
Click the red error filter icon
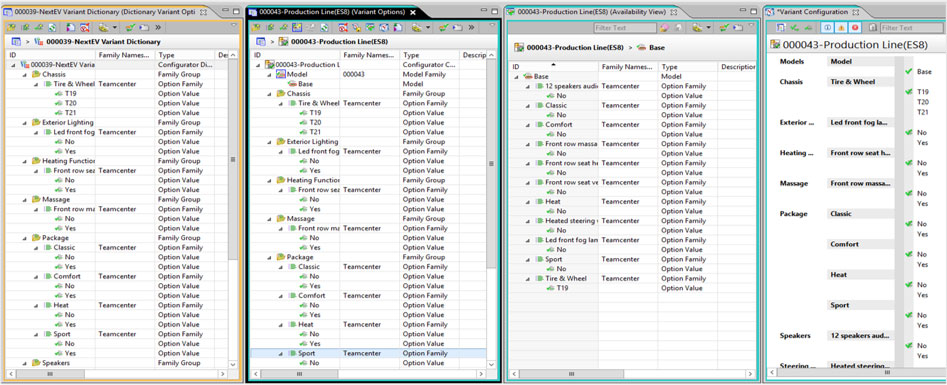[855, 28]
